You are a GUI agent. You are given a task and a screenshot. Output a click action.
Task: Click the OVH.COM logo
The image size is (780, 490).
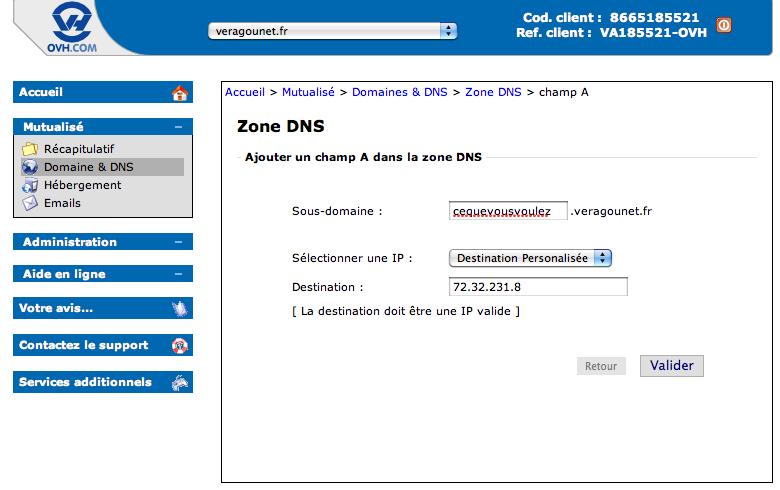click(x=72, y=27)
